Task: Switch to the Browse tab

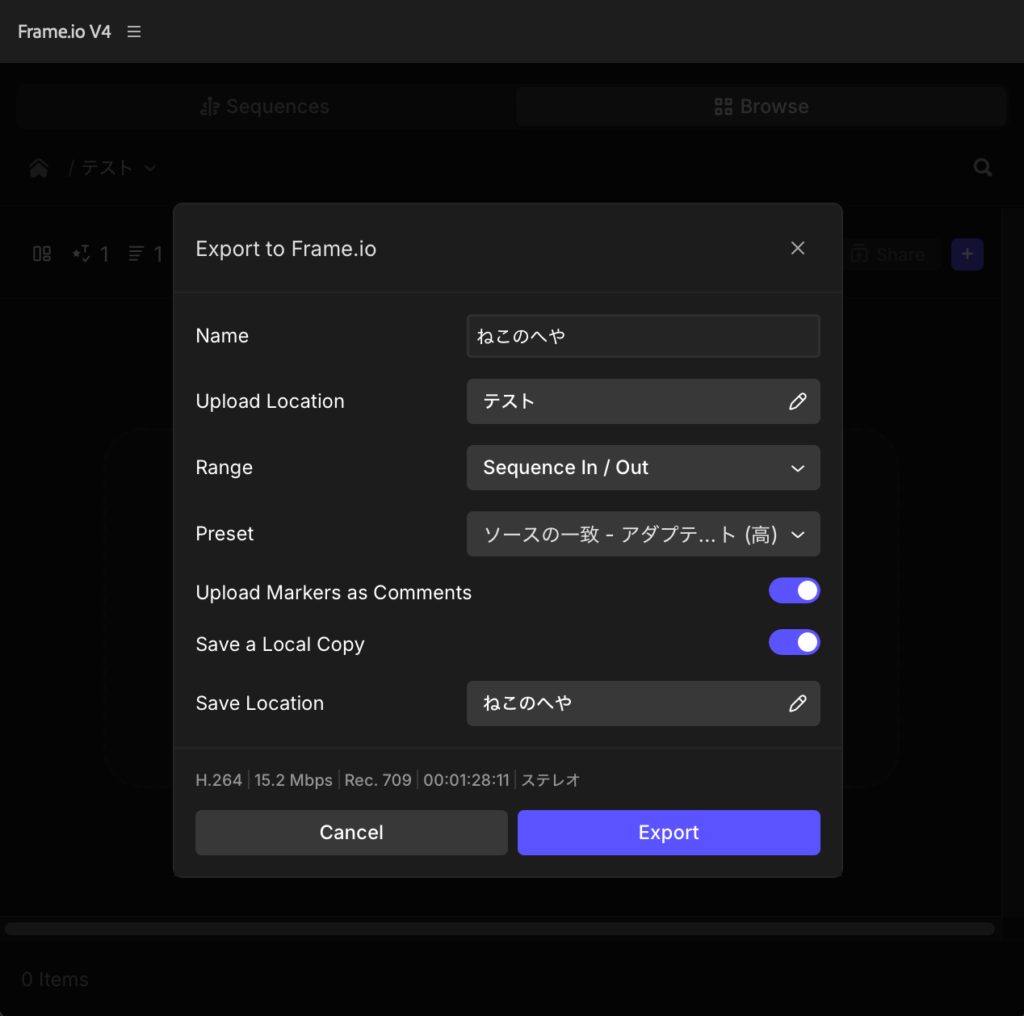Action: 761,107
